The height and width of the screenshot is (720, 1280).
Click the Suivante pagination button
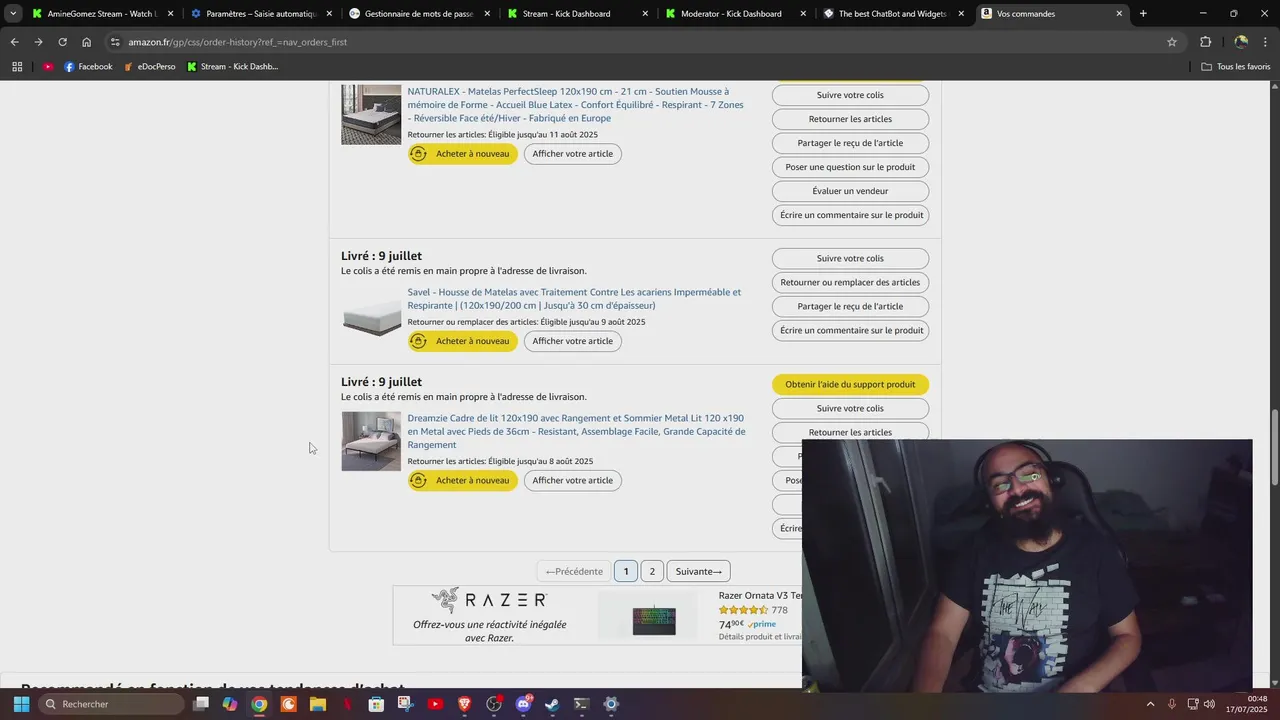698,571
